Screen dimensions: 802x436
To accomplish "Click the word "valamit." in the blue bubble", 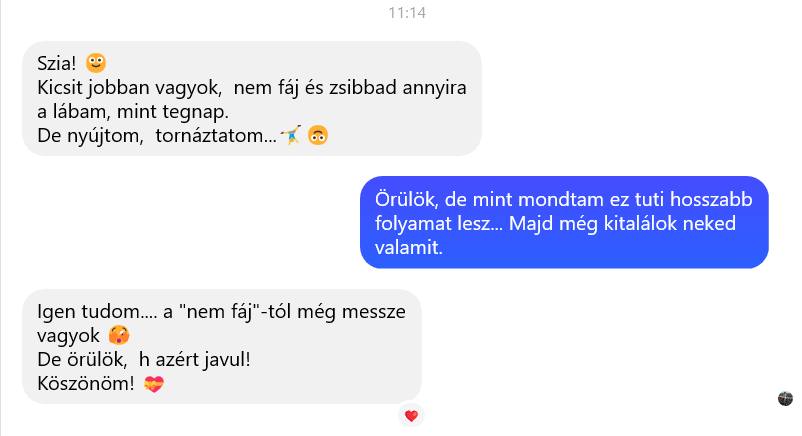I will coord(409,248).
